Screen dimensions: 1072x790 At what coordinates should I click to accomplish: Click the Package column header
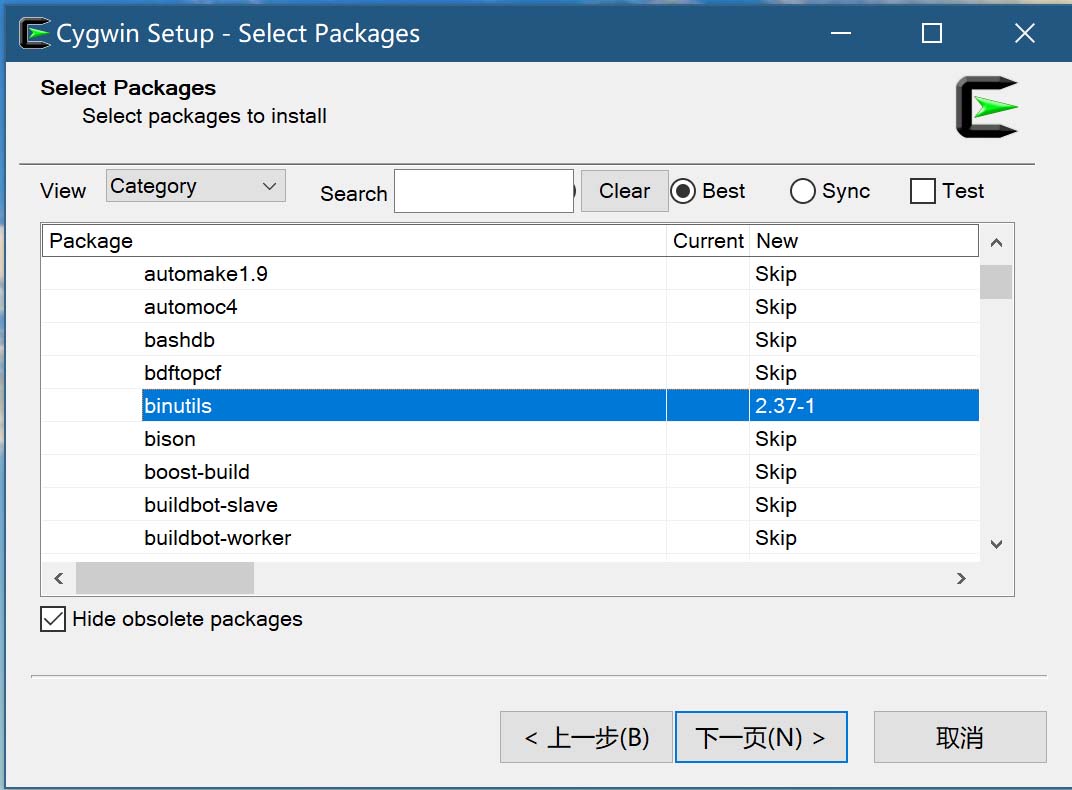(354, 241)
